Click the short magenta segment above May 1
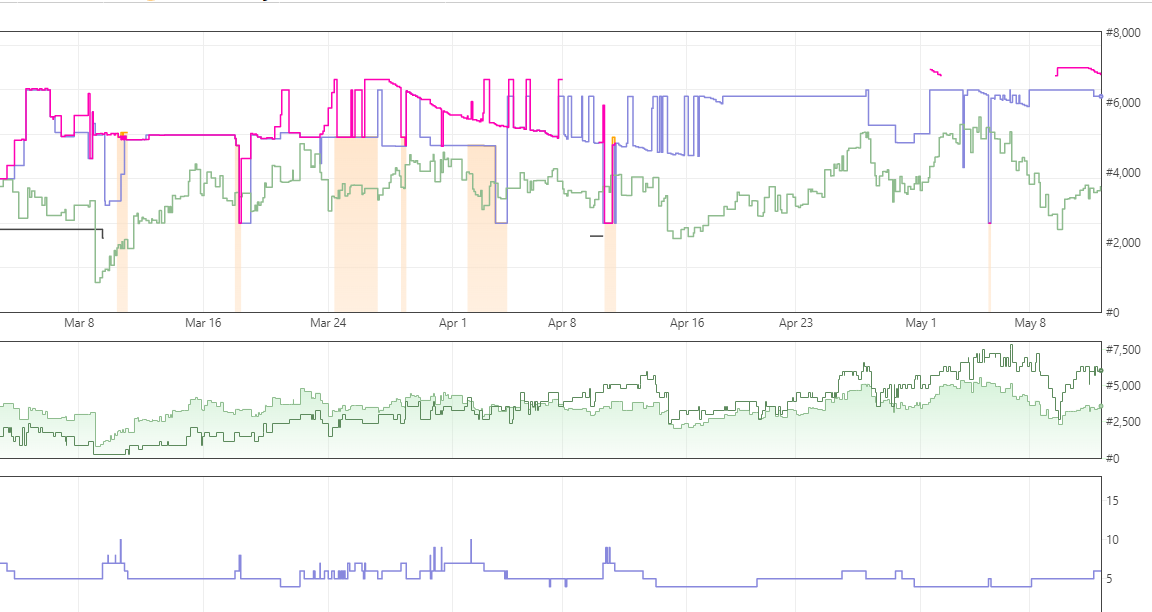This screenshot has height=612, width=1152. coord(935,72)
